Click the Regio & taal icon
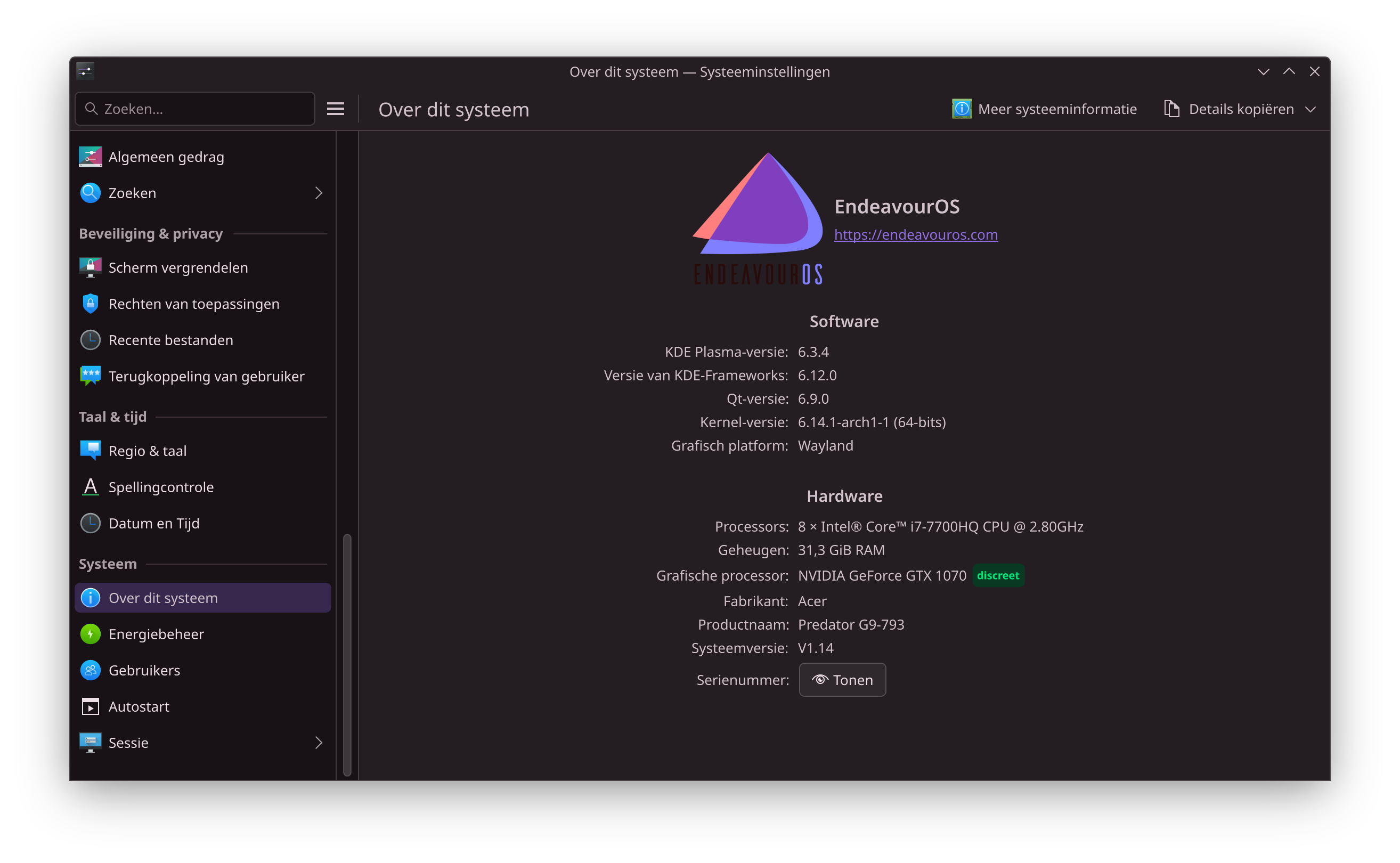 click(90, 451)
